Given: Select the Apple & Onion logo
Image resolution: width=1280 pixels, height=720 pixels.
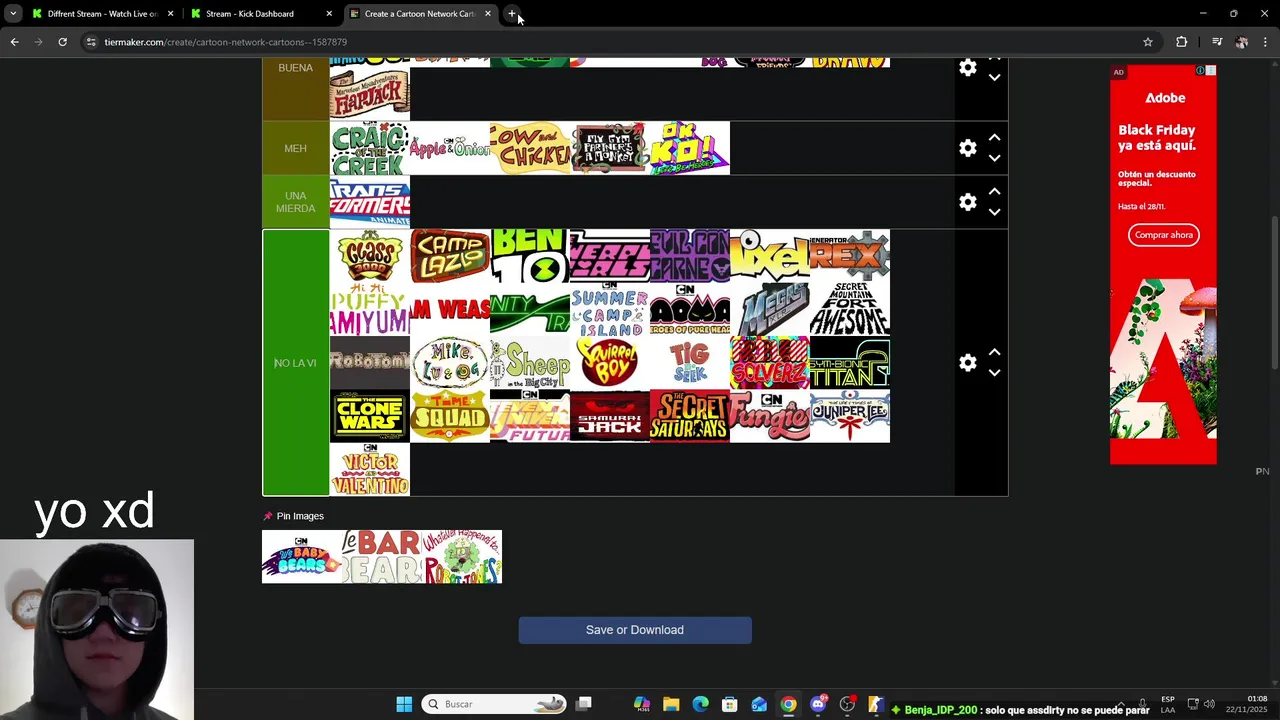Looking at the screenshot, I should 450,148.
